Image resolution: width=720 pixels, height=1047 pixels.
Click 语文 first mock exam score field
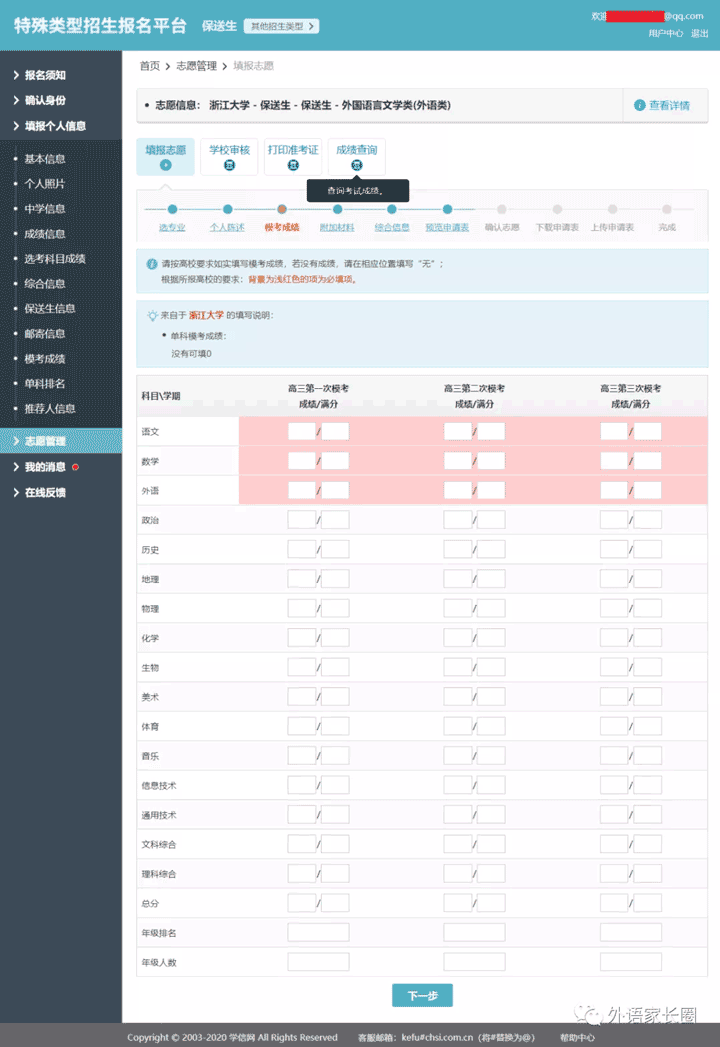click(302, 431)
